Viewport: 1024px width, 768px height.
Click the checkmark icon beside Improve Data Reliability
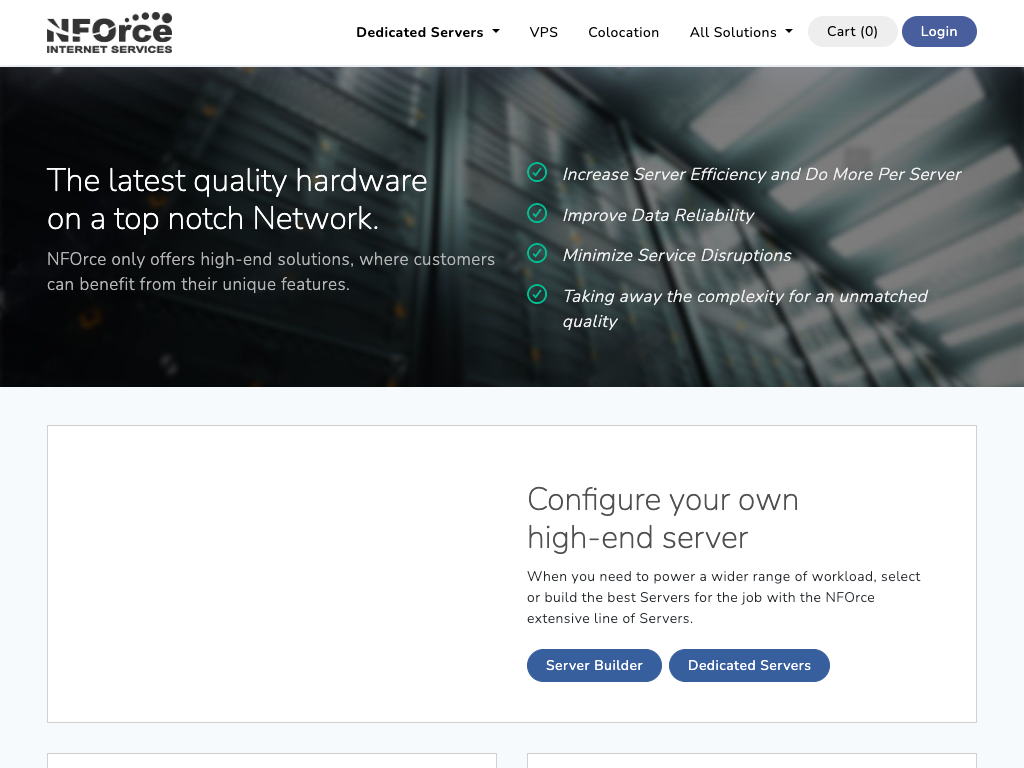click(537, 213)
